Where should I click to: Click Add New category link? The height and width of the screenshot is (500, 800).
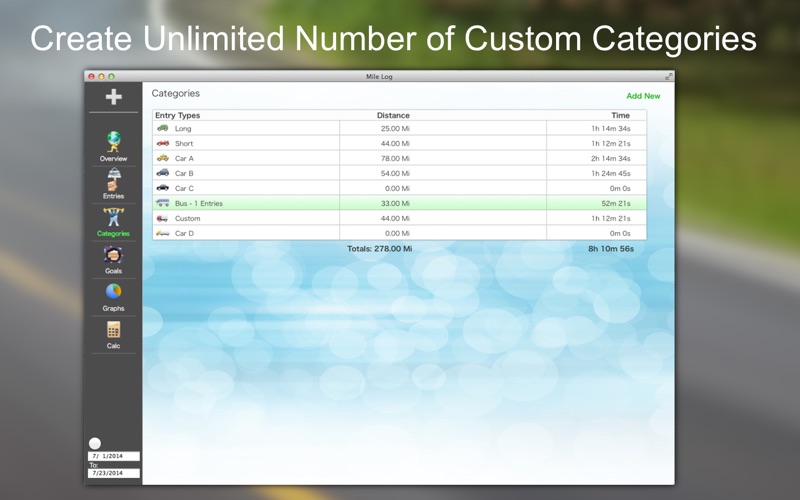pos(643,96)
